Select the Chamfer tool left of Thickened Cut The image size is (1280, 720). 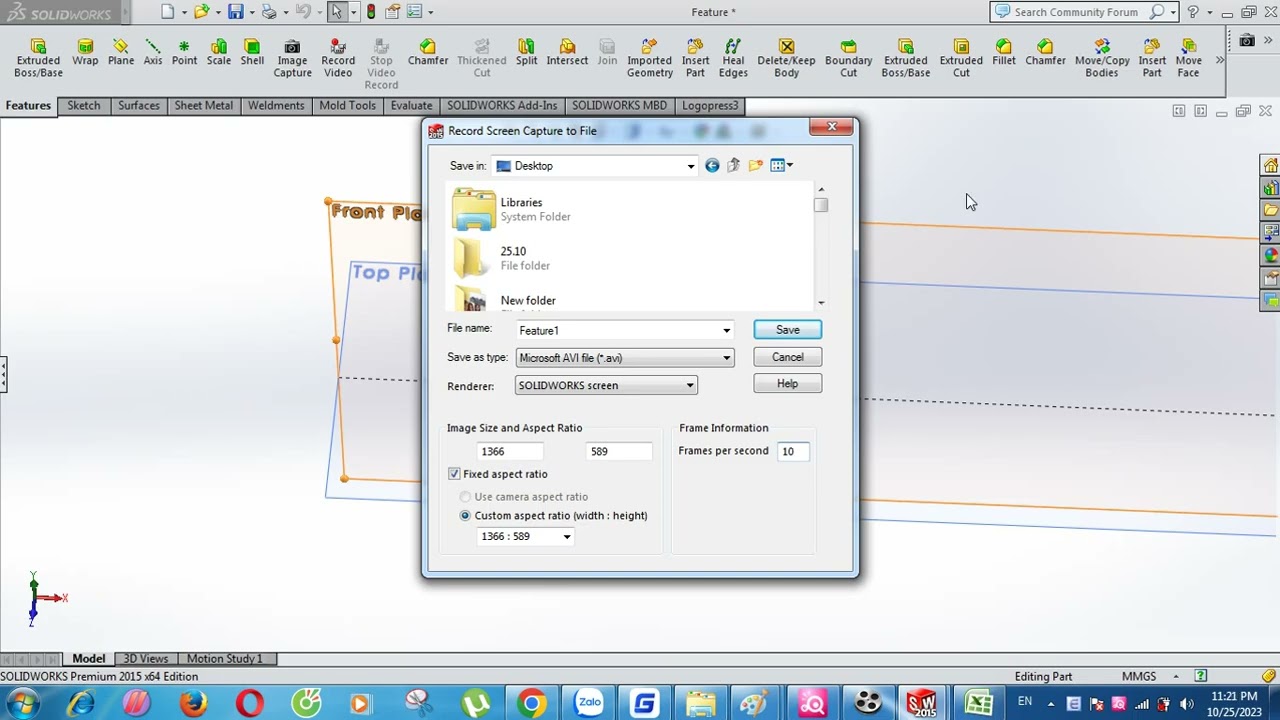428,53
